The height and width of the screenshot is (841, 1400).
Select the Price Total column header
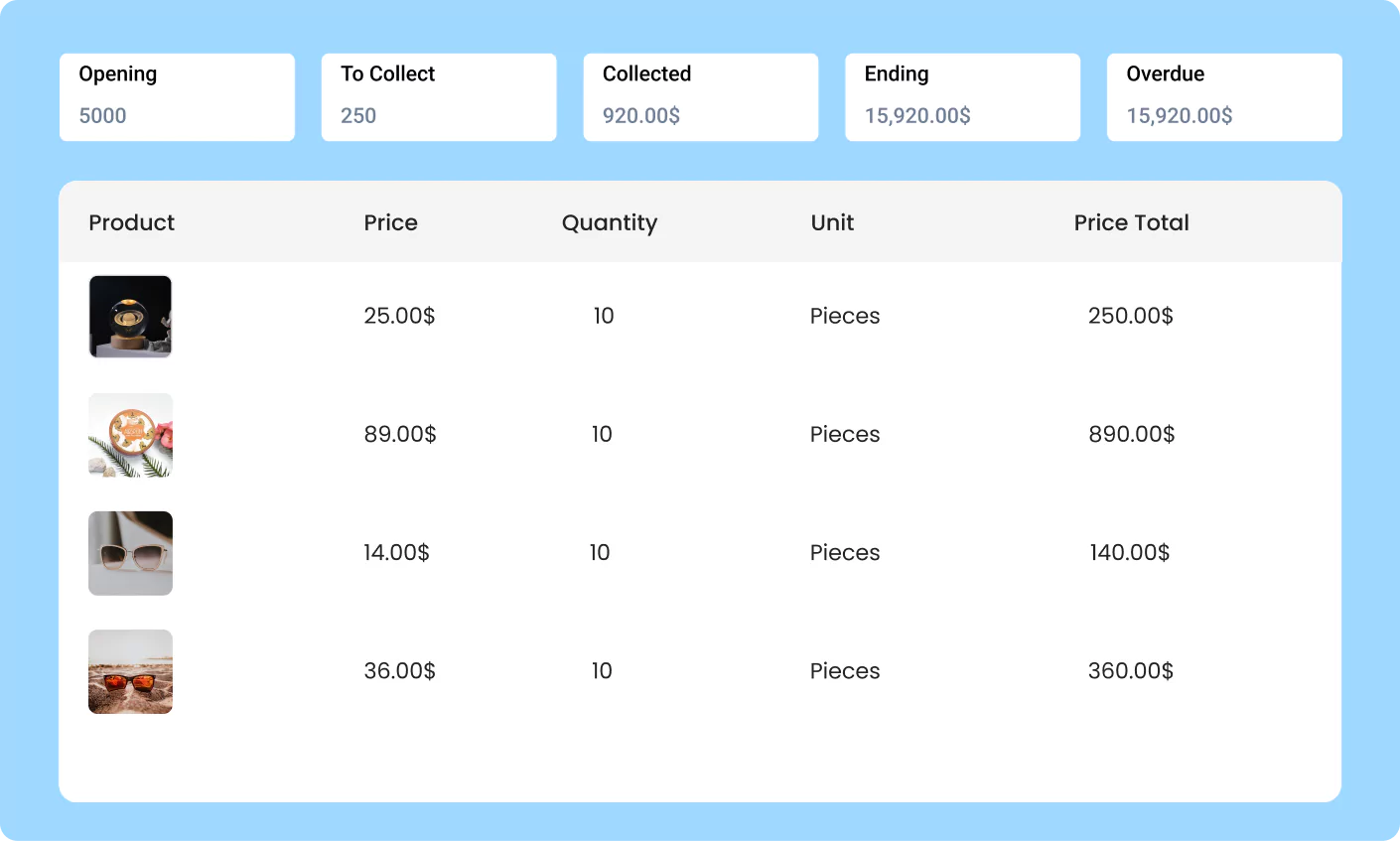1131,222
